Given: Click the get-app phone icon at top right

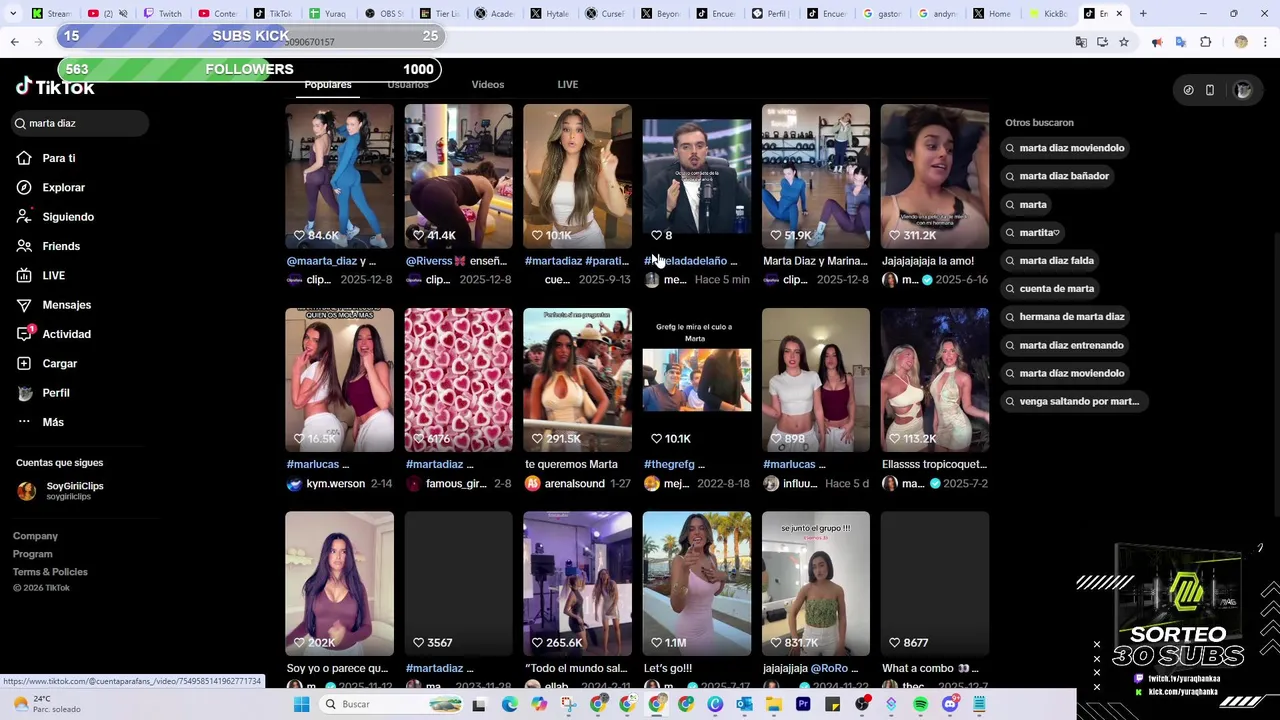Looking at the screenshot, I should tap(1209, 90).
